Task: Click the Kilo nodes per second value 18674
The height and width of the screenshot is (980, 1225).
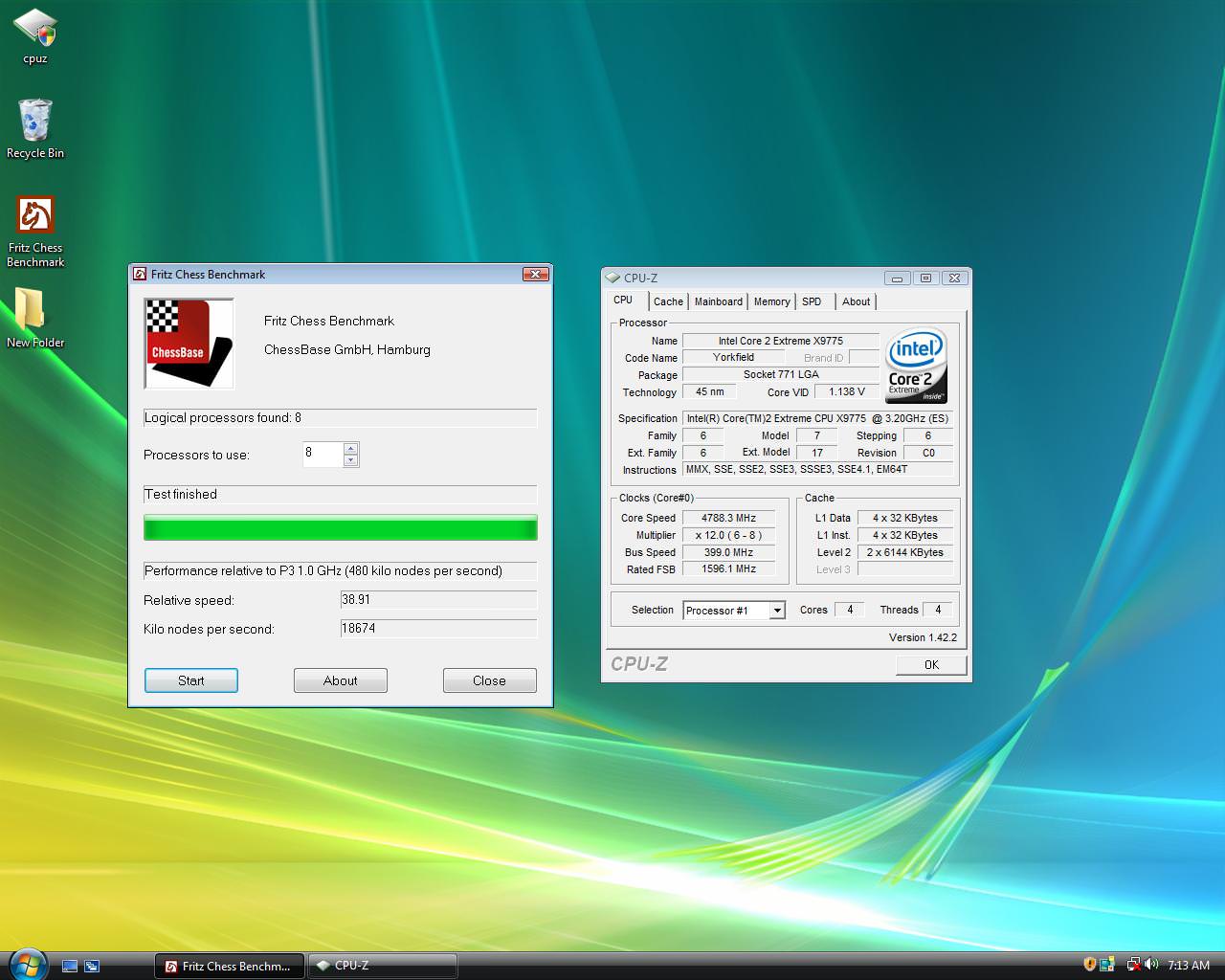Action: (438, 628)
